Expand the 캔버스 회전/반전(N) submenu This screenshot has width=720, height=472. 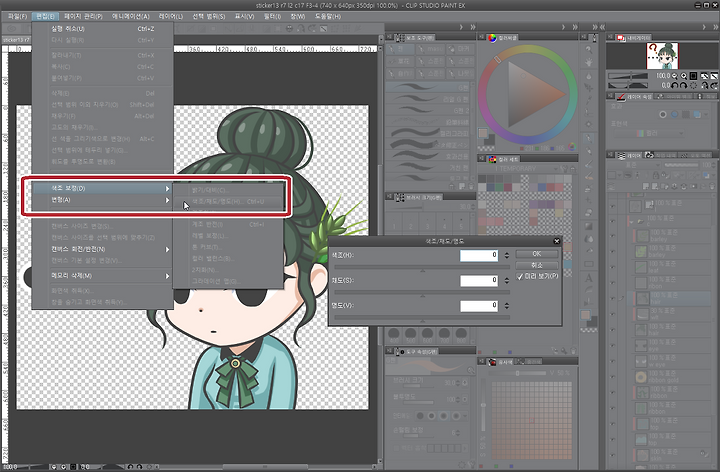click(x=103, y=249)
